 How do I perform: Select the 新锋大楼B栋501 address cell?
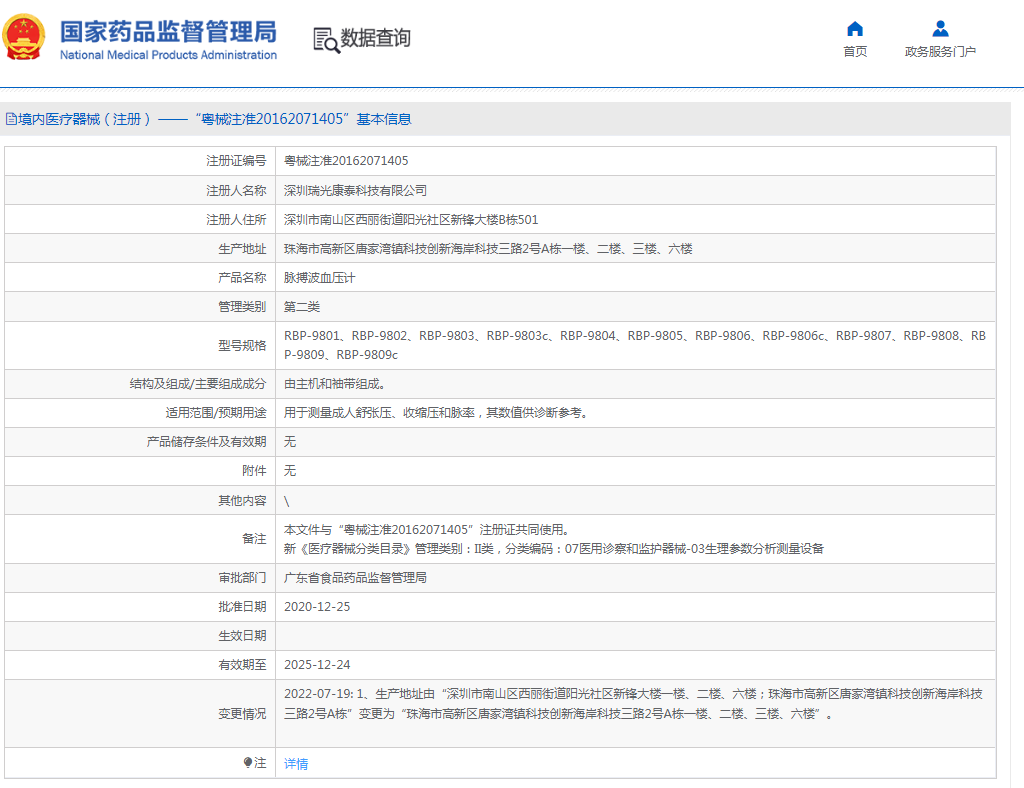coord(635,219)
